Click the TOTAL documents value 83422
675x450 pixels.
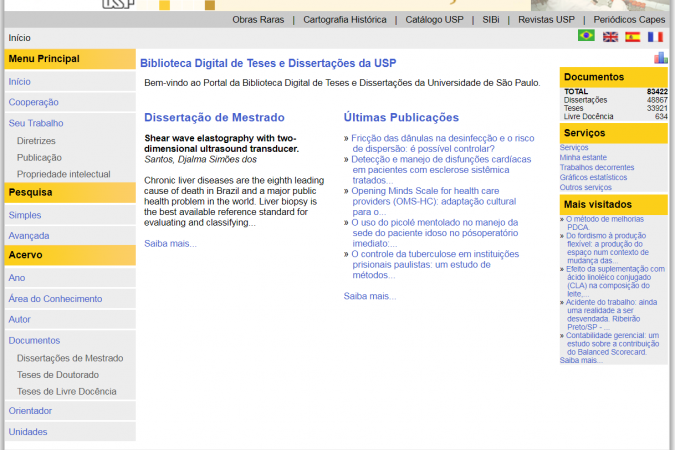657,92
